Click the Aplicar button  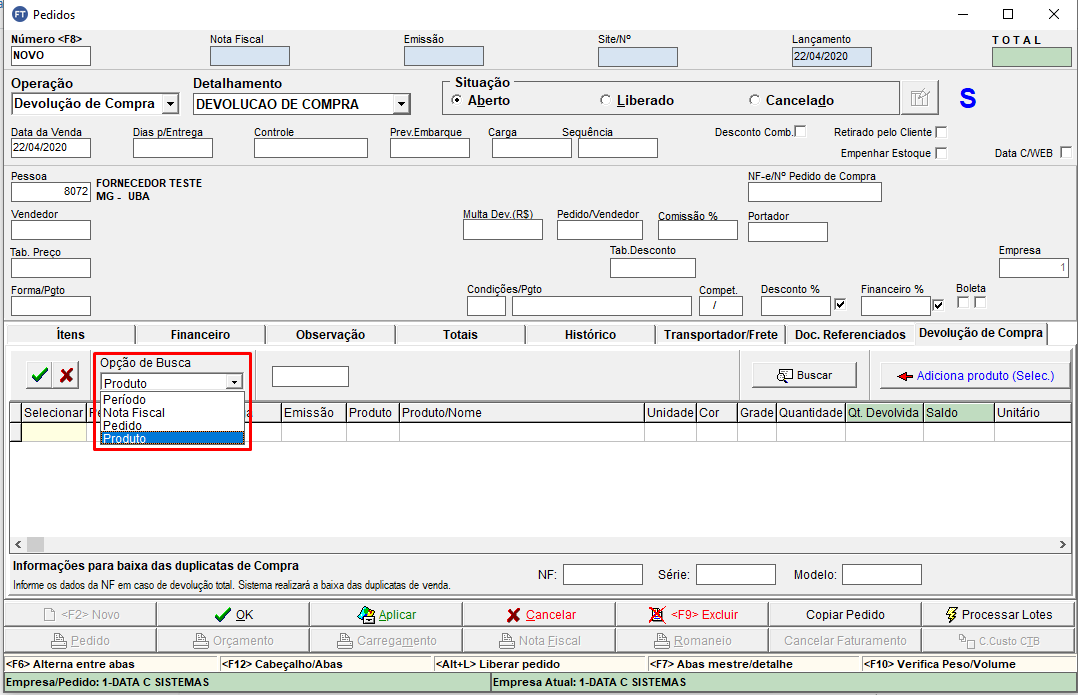386,614
